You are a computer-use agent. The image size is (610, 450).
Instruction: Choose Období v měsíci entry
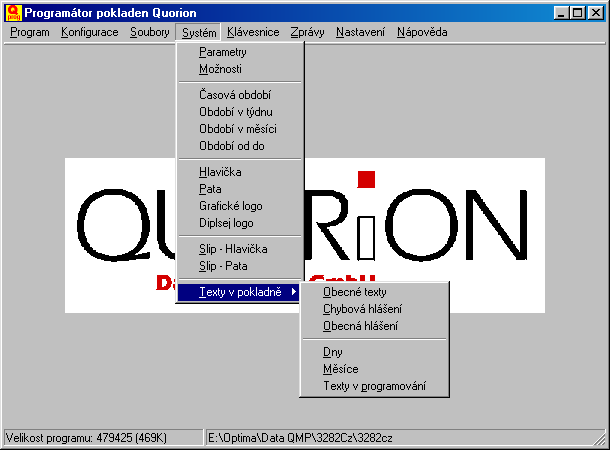pos(240,129)
